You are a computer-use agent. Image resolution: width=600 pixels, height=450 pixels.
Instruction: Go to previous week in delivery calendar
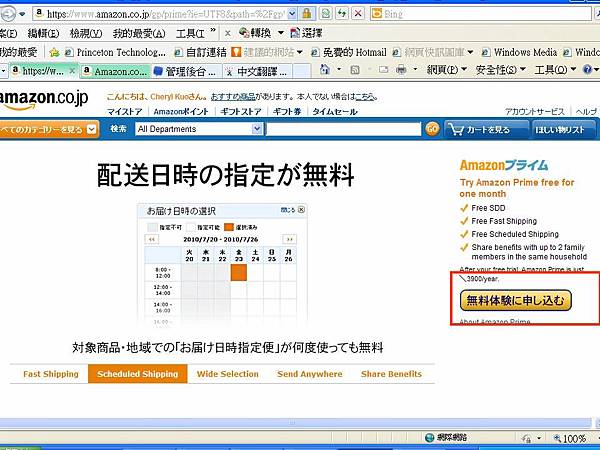point(152,240)
